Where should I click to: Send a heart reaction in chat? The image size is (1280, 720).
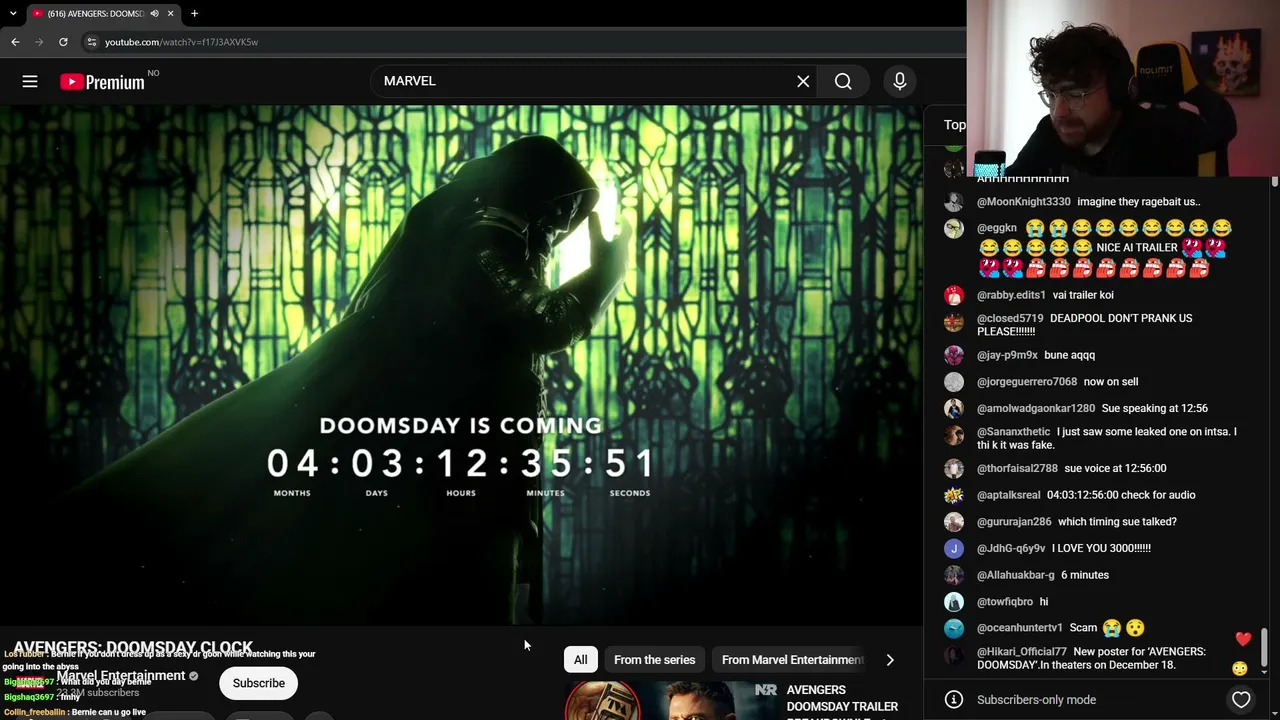click(x=1241, y=700)
